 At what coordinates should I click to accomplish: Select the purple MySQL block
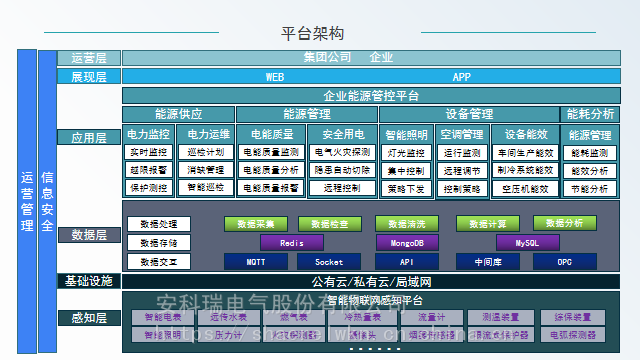pos(528,243)
